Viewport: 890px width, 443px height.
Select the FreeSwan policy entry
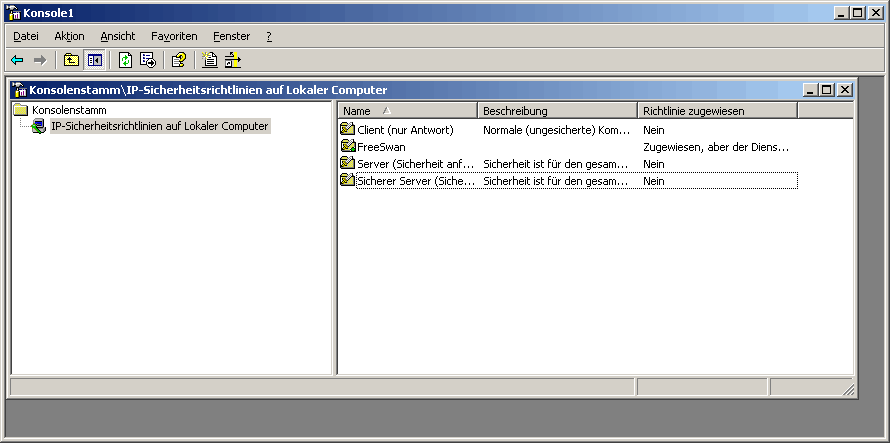[381, 147]
